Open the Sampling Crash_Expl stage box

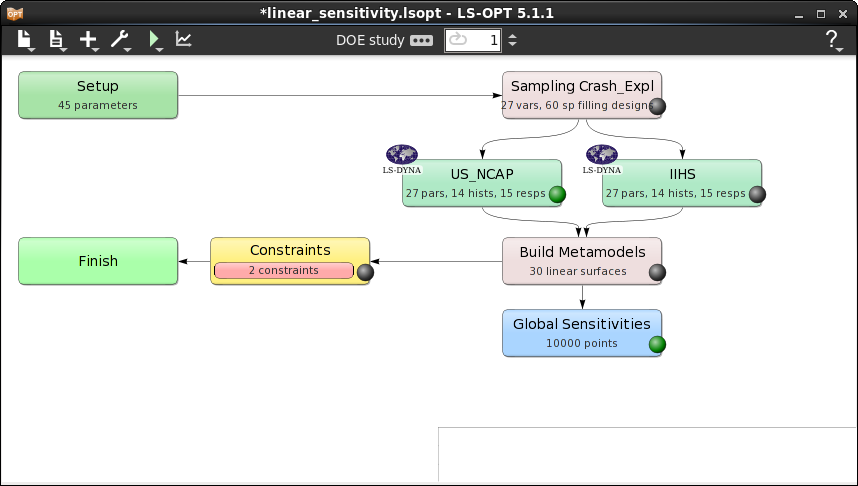[x=582, y=95]
